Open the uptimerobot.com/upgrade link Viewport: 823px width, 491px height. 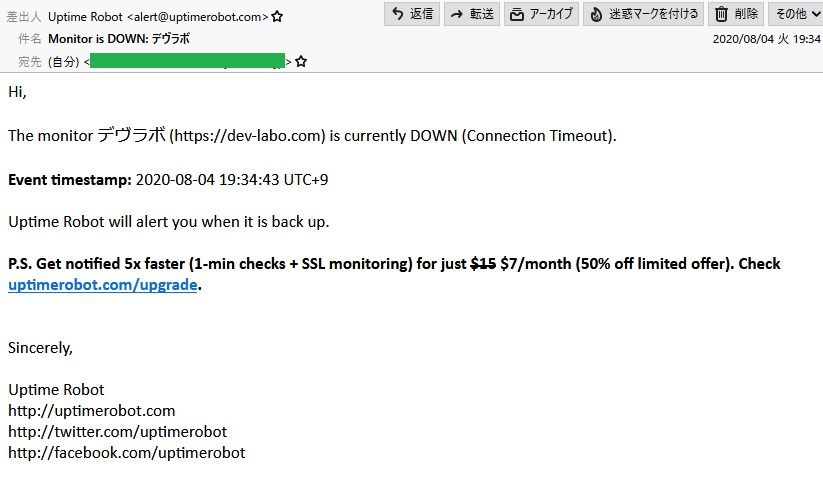tap(103, 285)
